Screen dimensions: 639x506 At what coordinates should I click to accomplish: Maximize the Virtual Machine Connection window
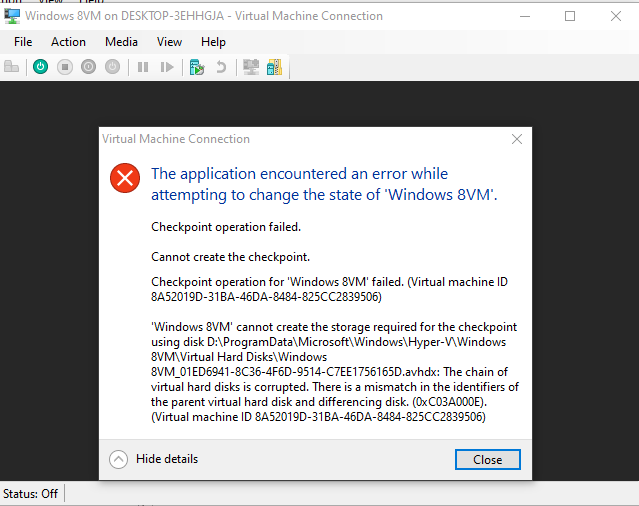[570, 16]
